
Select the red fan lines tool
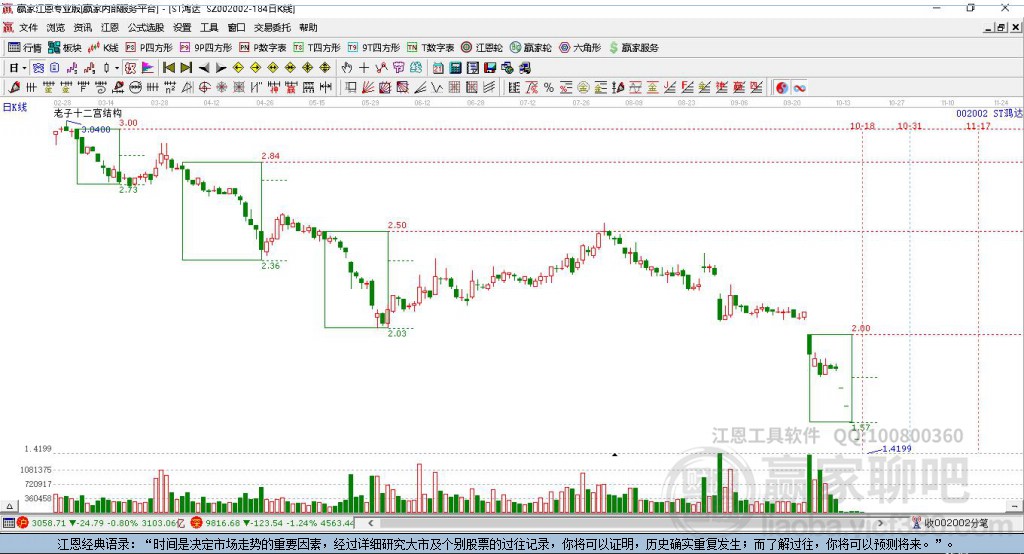(x=368, y=88)
